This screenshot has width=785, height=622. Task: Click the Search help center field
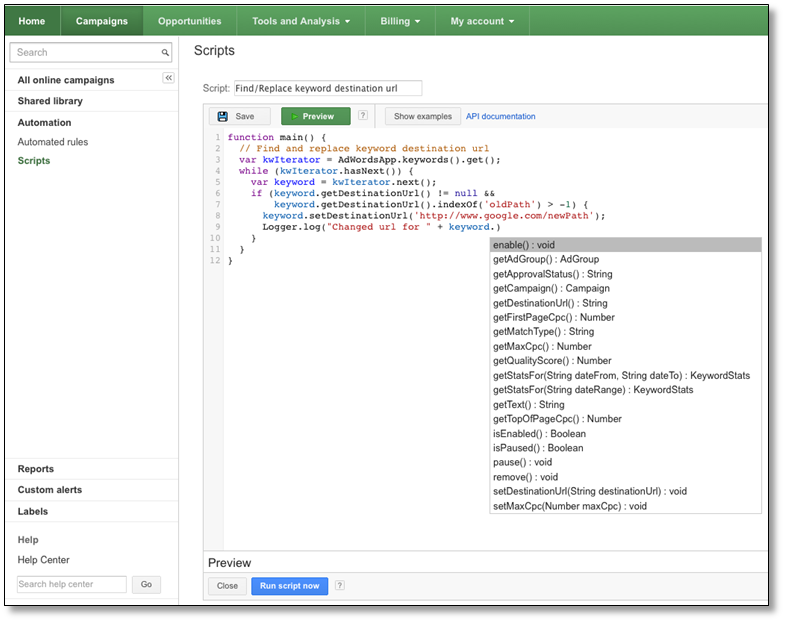[72, 584]
